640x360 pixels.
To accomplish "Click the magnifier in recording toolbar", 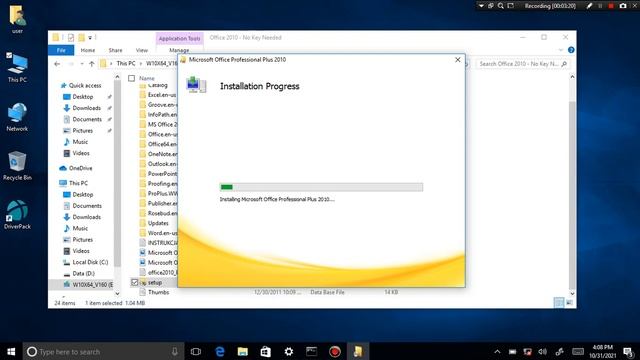I will (501, 6).
